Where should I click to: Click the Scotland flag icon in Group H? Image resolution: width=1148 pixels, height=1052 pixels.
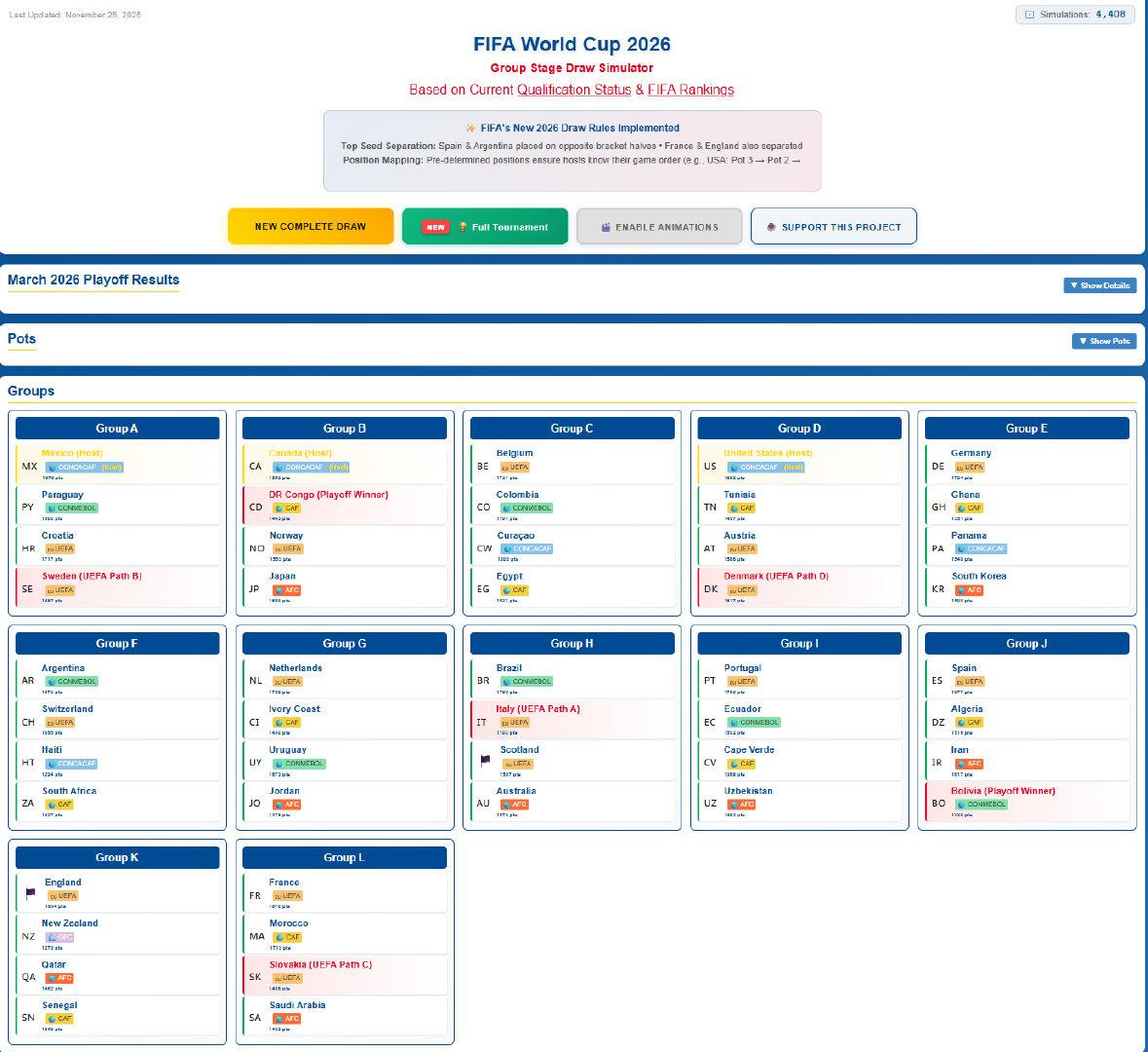point(485,761)
